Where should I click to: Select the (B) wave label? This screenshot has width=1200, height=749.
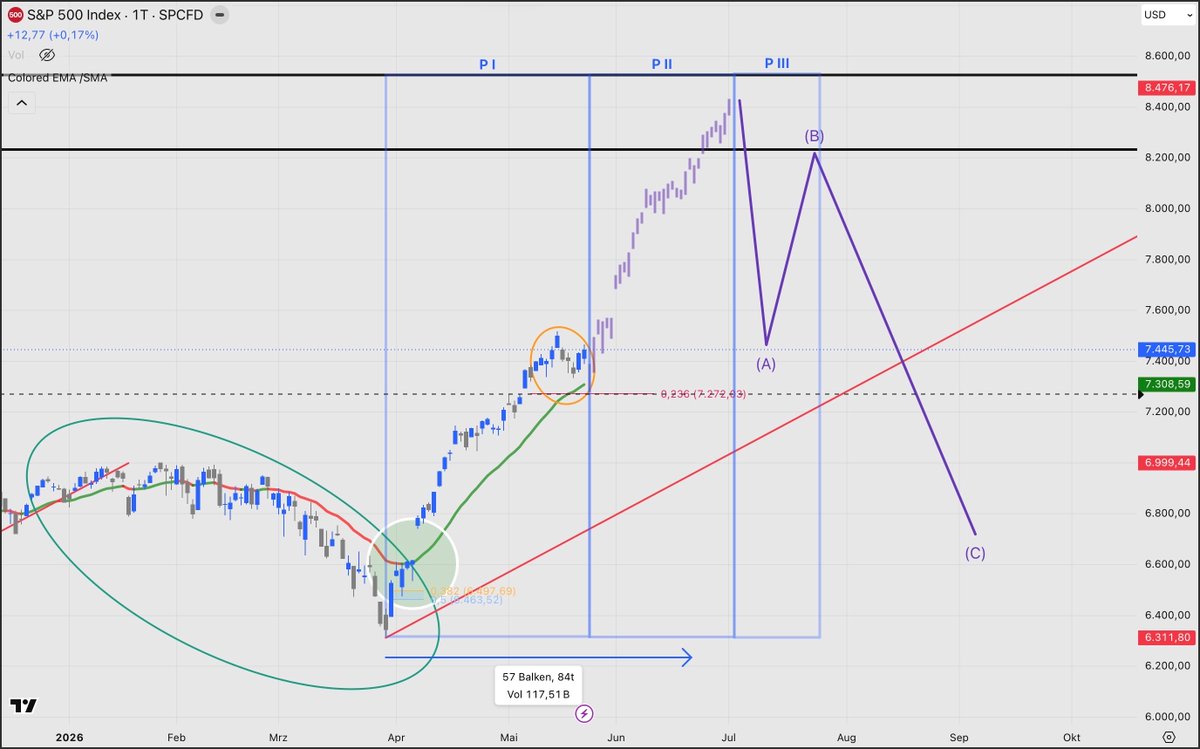(x=815, y=136)
